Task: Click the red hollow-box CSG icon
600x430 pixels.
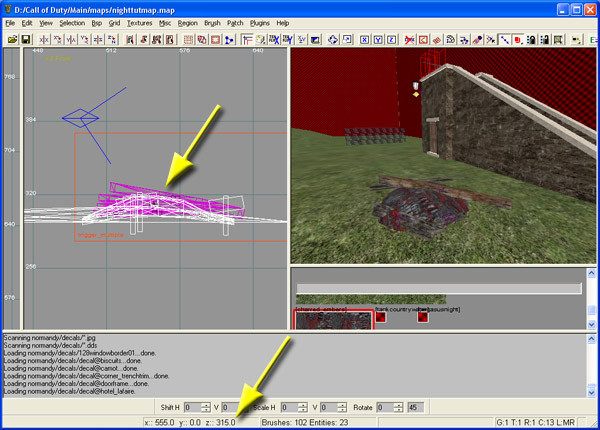Action: coord(215,39)
